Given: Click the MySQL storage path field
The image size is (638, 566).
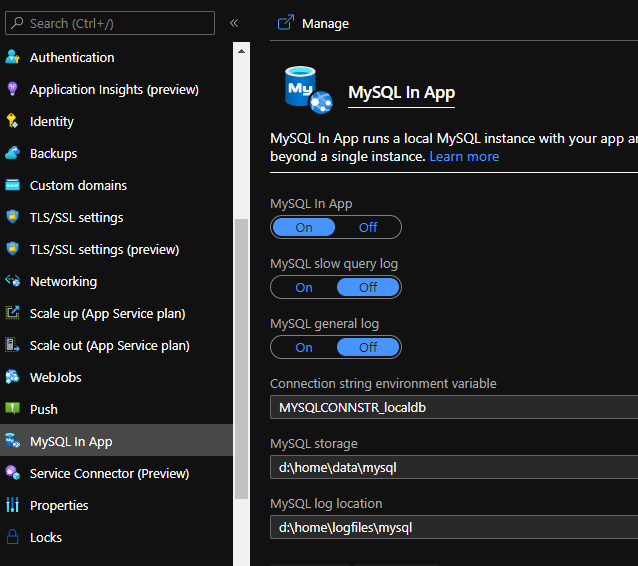Looking at the screenshot, I should (454, 467).
